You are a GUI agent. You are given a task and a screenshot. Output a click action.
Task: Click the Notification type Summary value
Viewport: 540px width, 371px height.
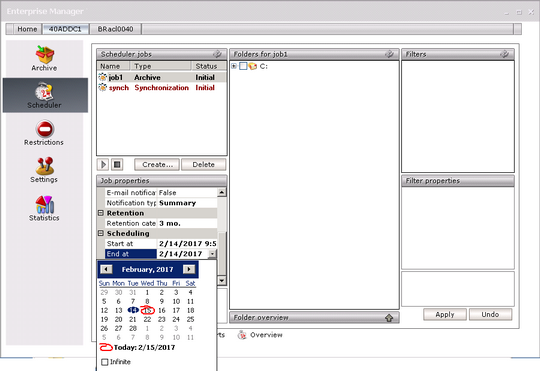point(187,203)
